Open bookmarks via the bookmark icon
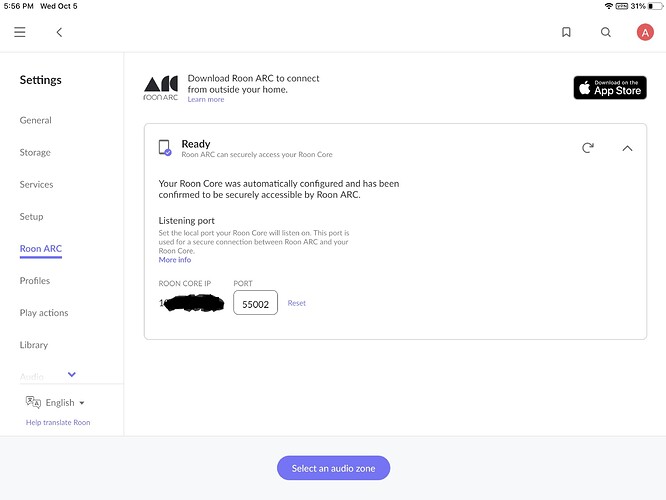This screenshot has width=666, height=500. 566,32
